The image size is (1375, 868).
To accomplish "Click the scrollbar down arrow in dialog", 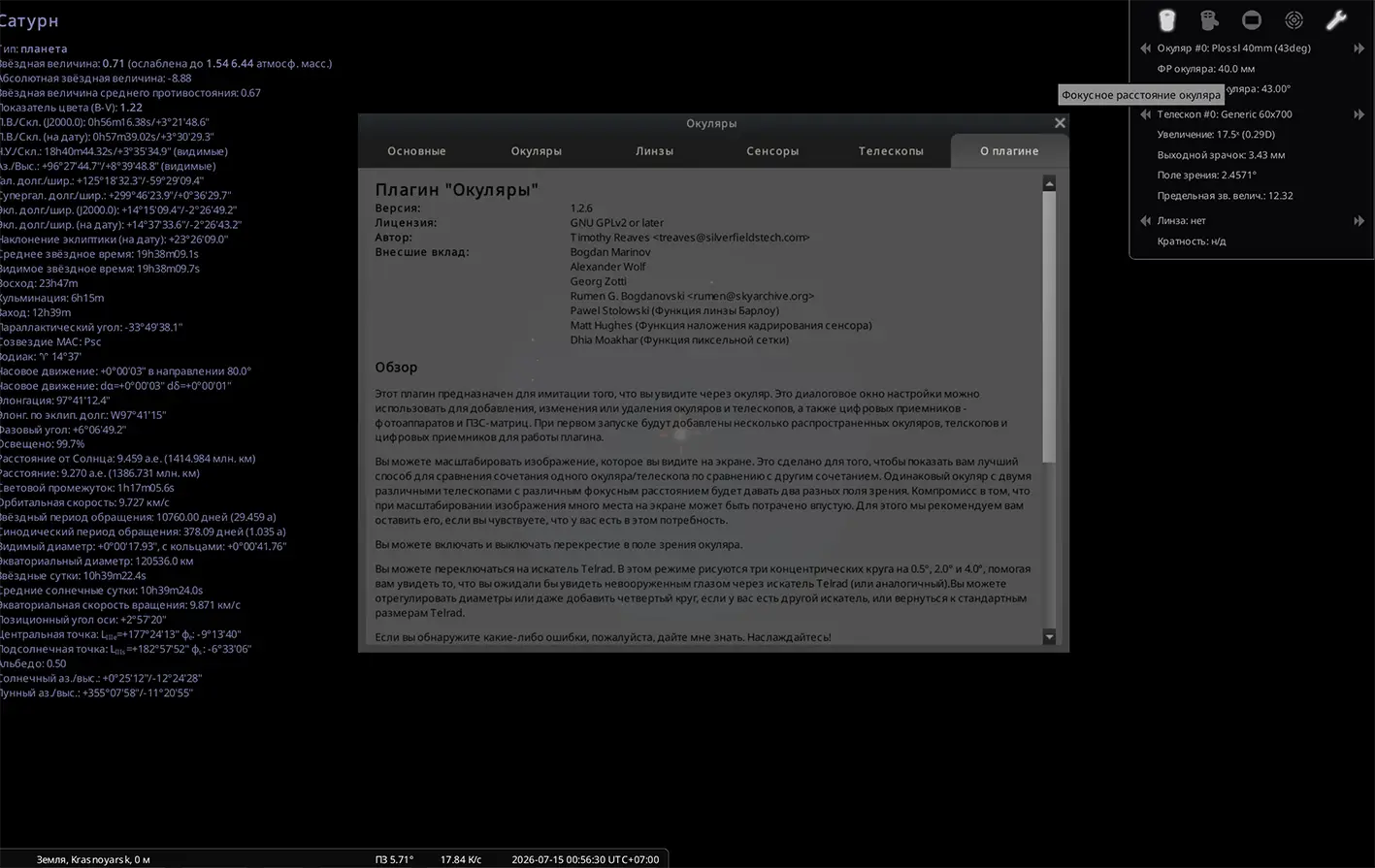I will click(1049, 637).
